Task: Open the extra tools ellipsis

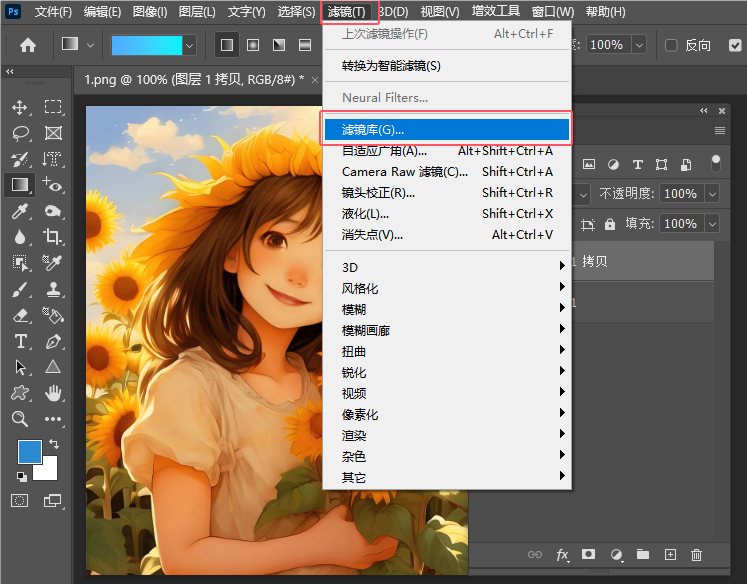Action: [53, 419]
